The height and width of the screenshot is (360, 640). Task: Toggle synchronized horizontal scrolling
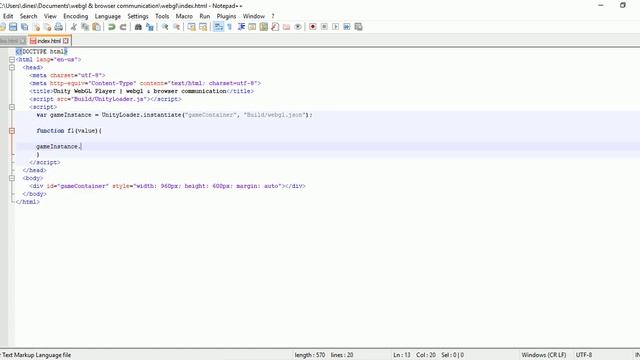click(x=203, y=27)
